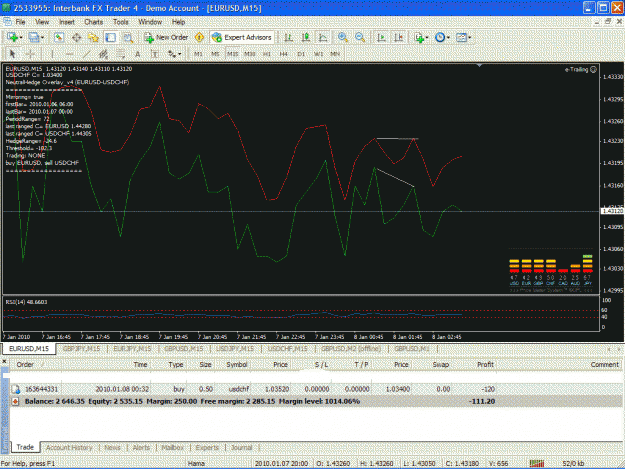Switch to Bar Chart mode

click(288, 37)
